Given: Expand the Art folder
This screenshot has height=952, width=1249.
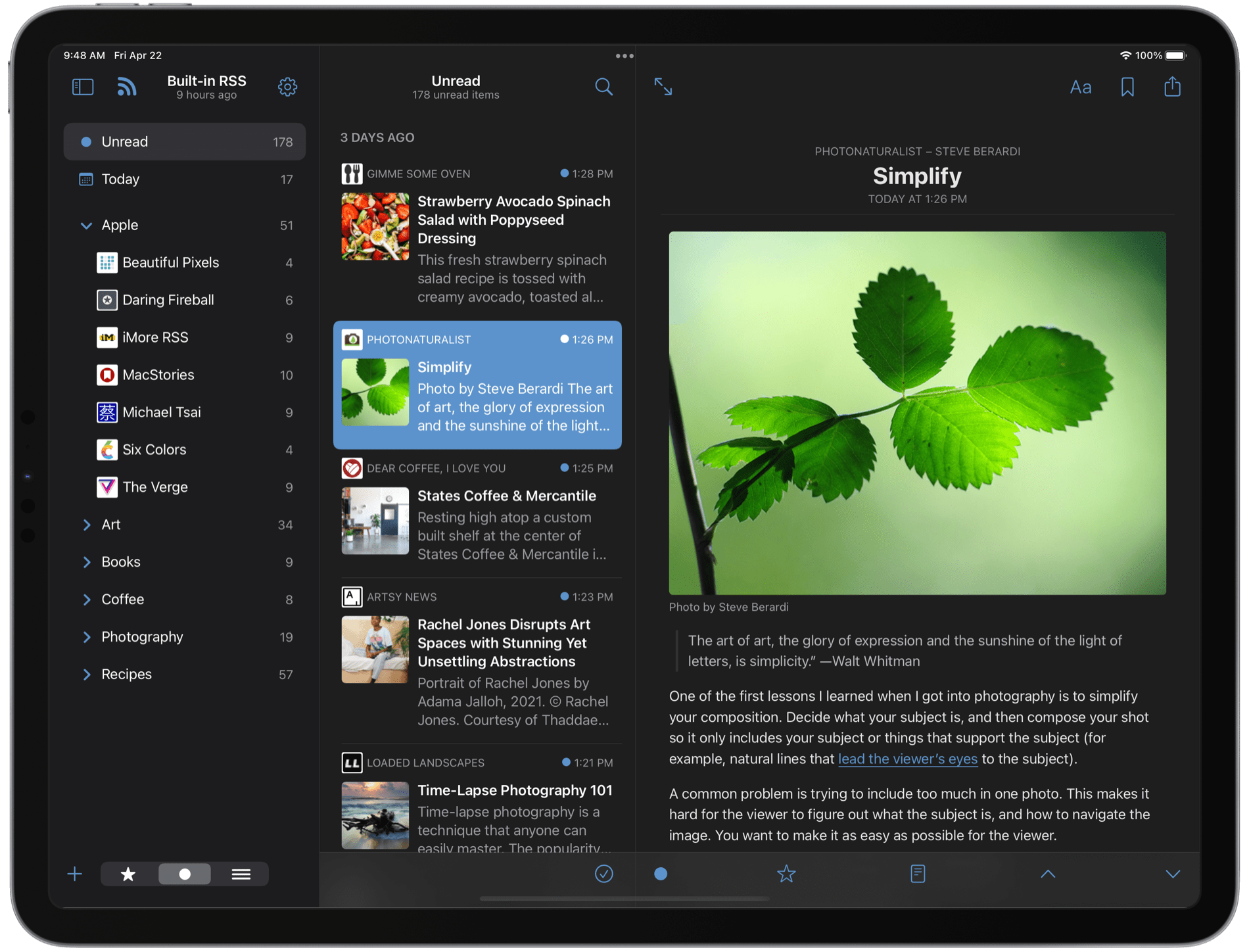Looking at the screenshot, I should pyautogui.click(x=86, y=525).
